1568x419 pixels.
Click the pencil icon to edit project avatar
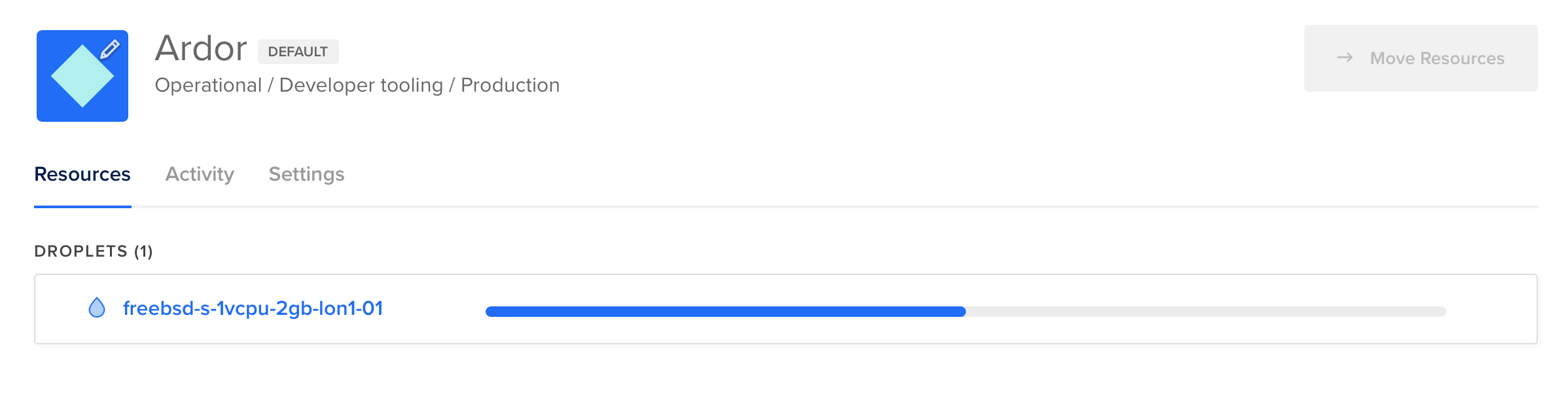(110, 48)
